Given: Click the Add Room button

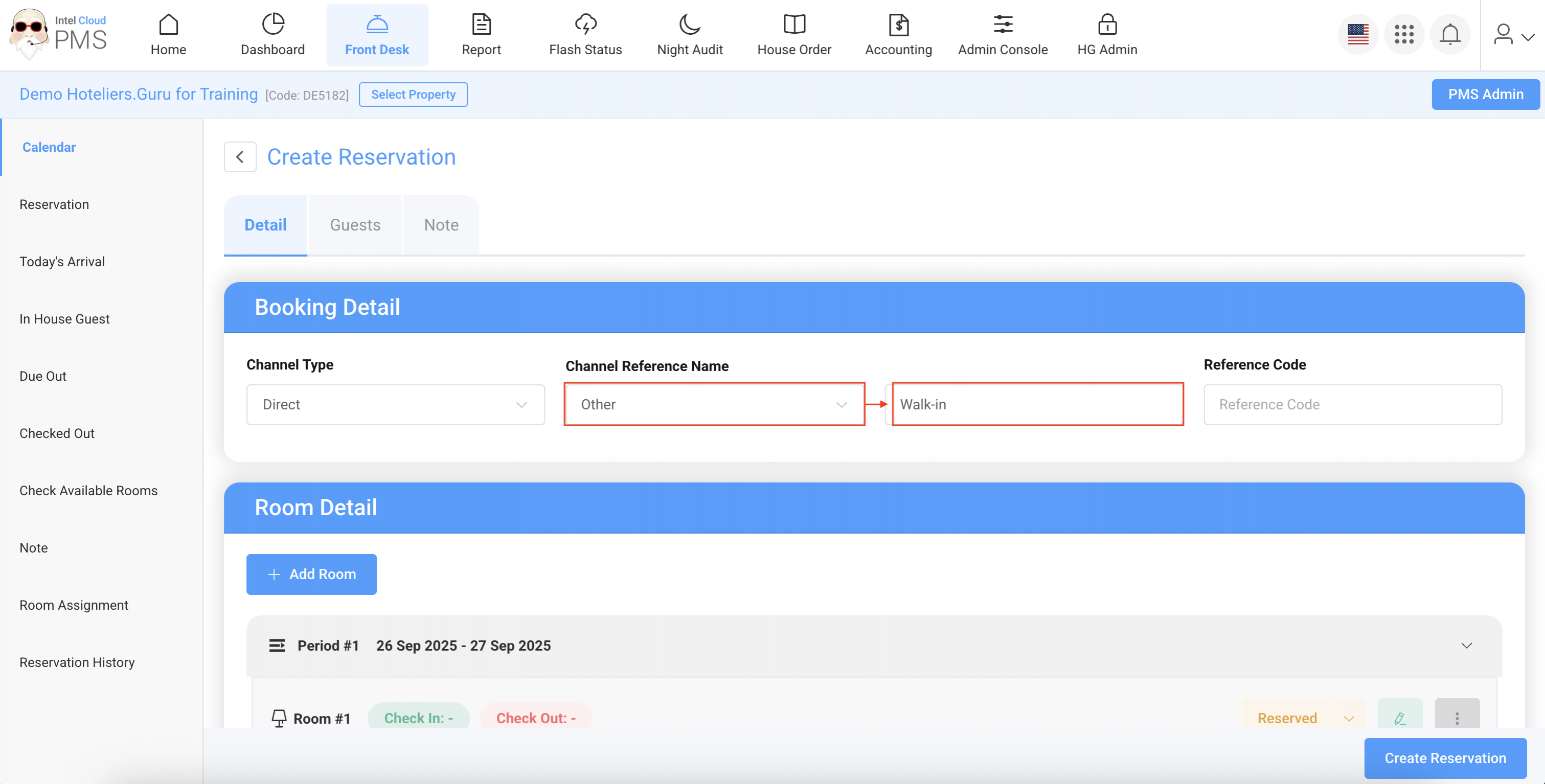Looking at the screenshot, I should (x=311, y=574).
